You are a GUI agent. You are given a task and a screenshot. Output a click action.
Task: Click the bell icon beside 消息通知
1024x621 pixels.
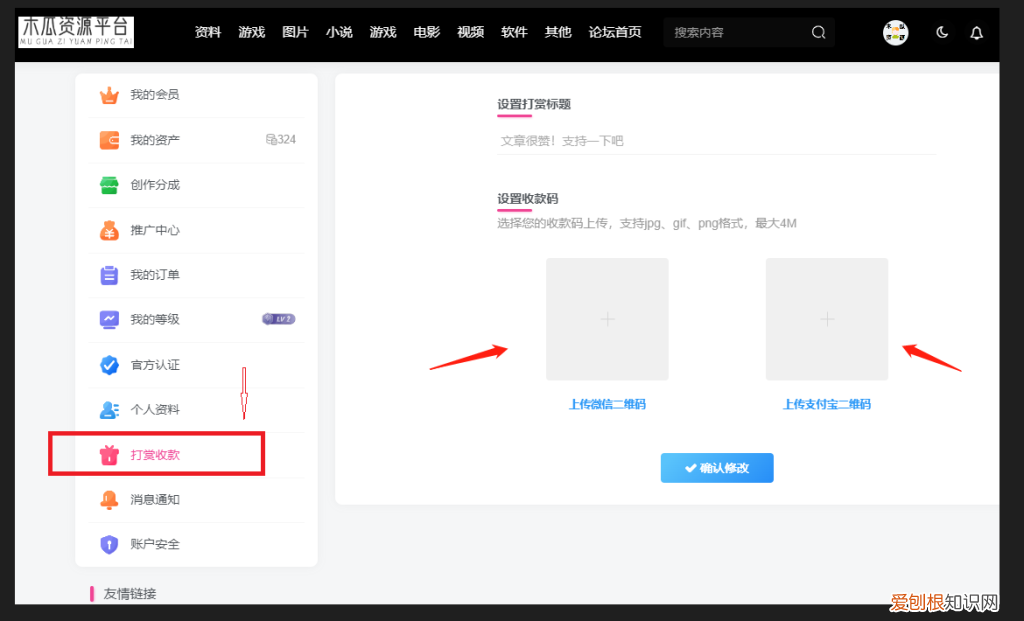click(x=108, y=499)
